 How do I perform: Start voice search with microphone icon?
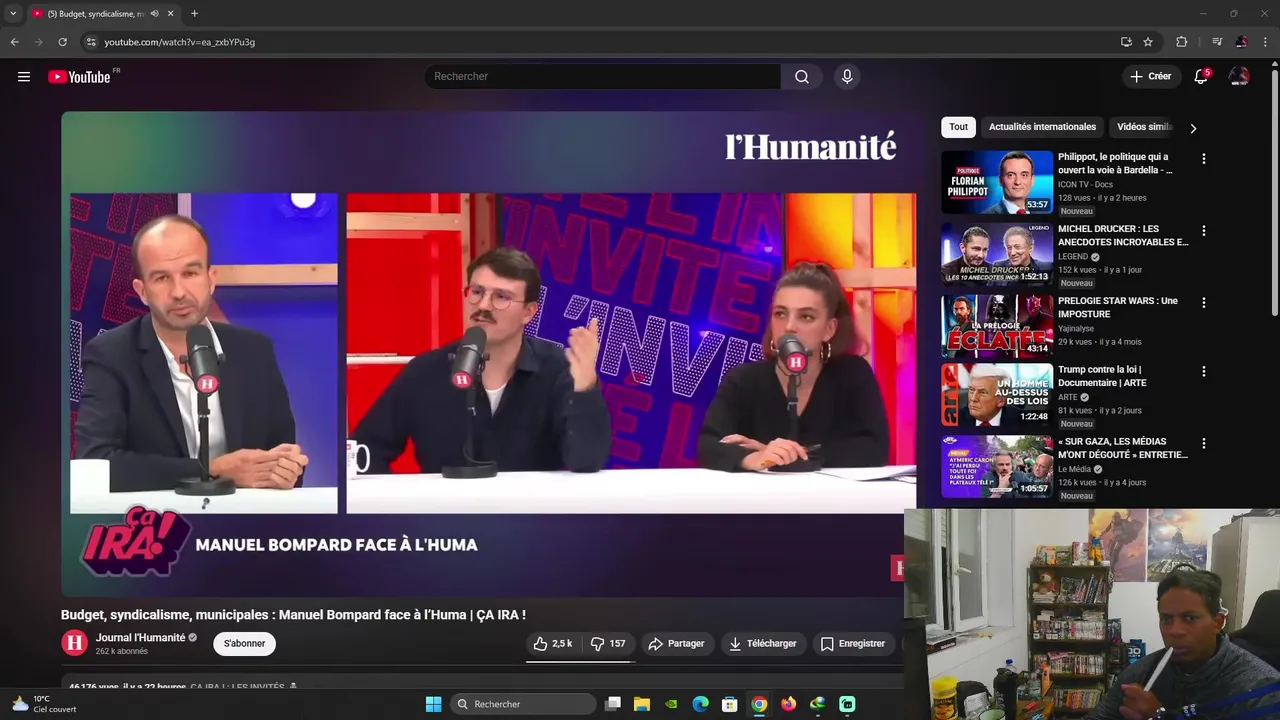coord(847,77)
